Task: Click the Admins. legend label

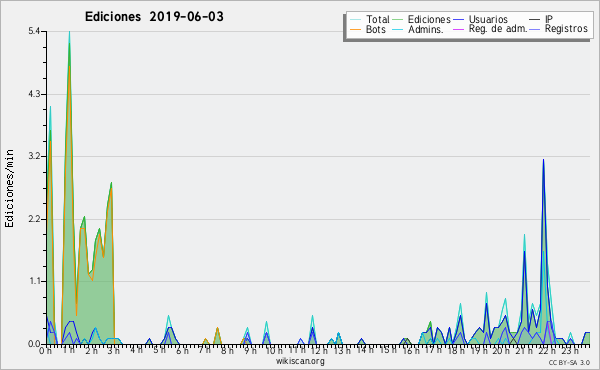Action: point(426,29)
